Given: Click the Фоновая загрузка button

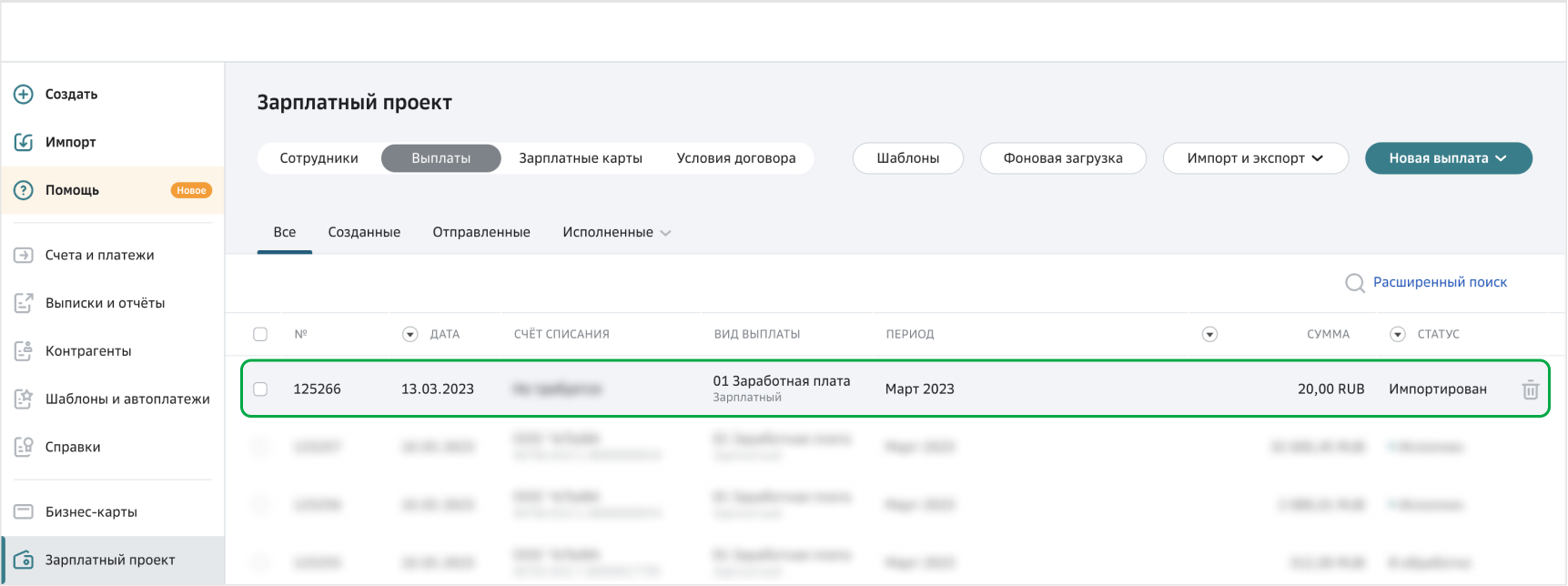Looking at the screenshot, I should [x=1062, y=158].
